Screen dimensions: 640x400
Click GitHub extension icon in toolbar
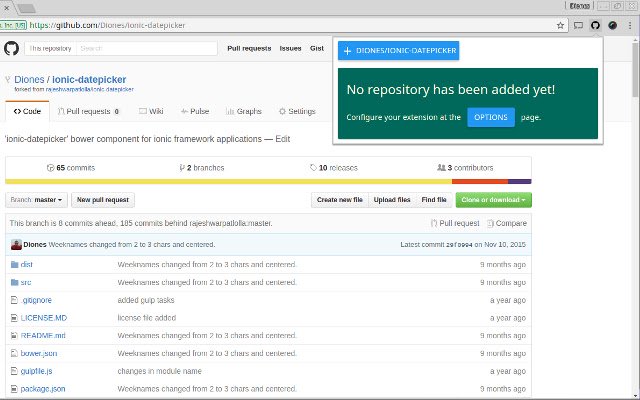tap(595, 25)
